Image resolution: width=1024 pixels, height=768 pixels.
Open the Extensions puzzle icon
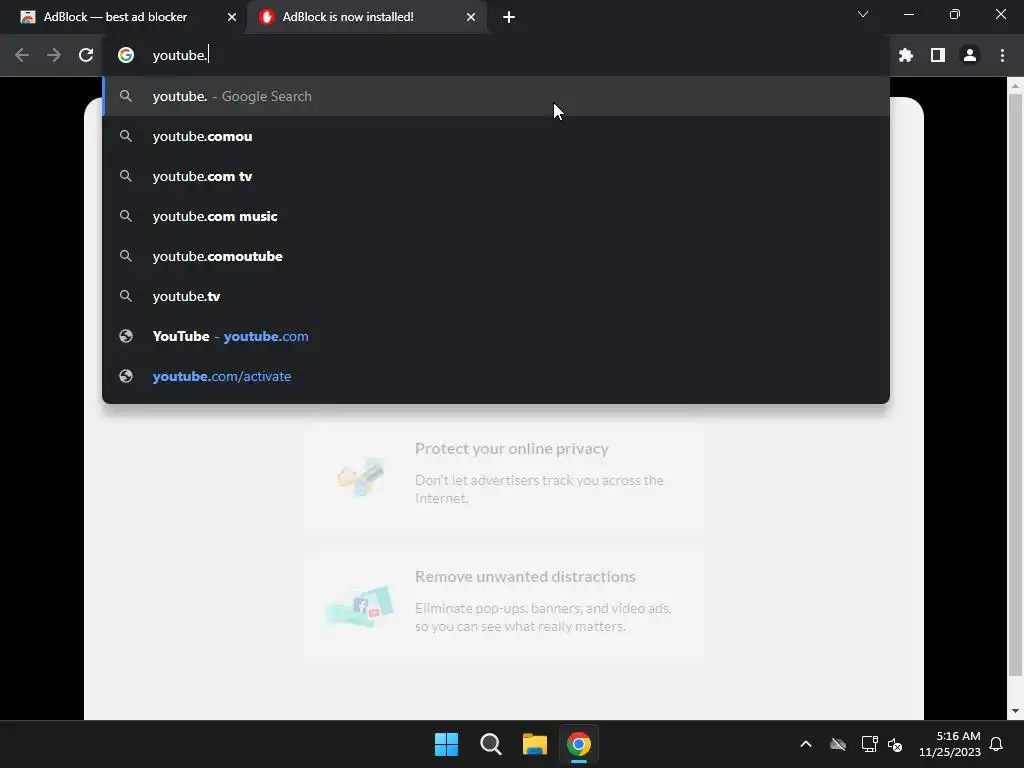tap(905, 56)
